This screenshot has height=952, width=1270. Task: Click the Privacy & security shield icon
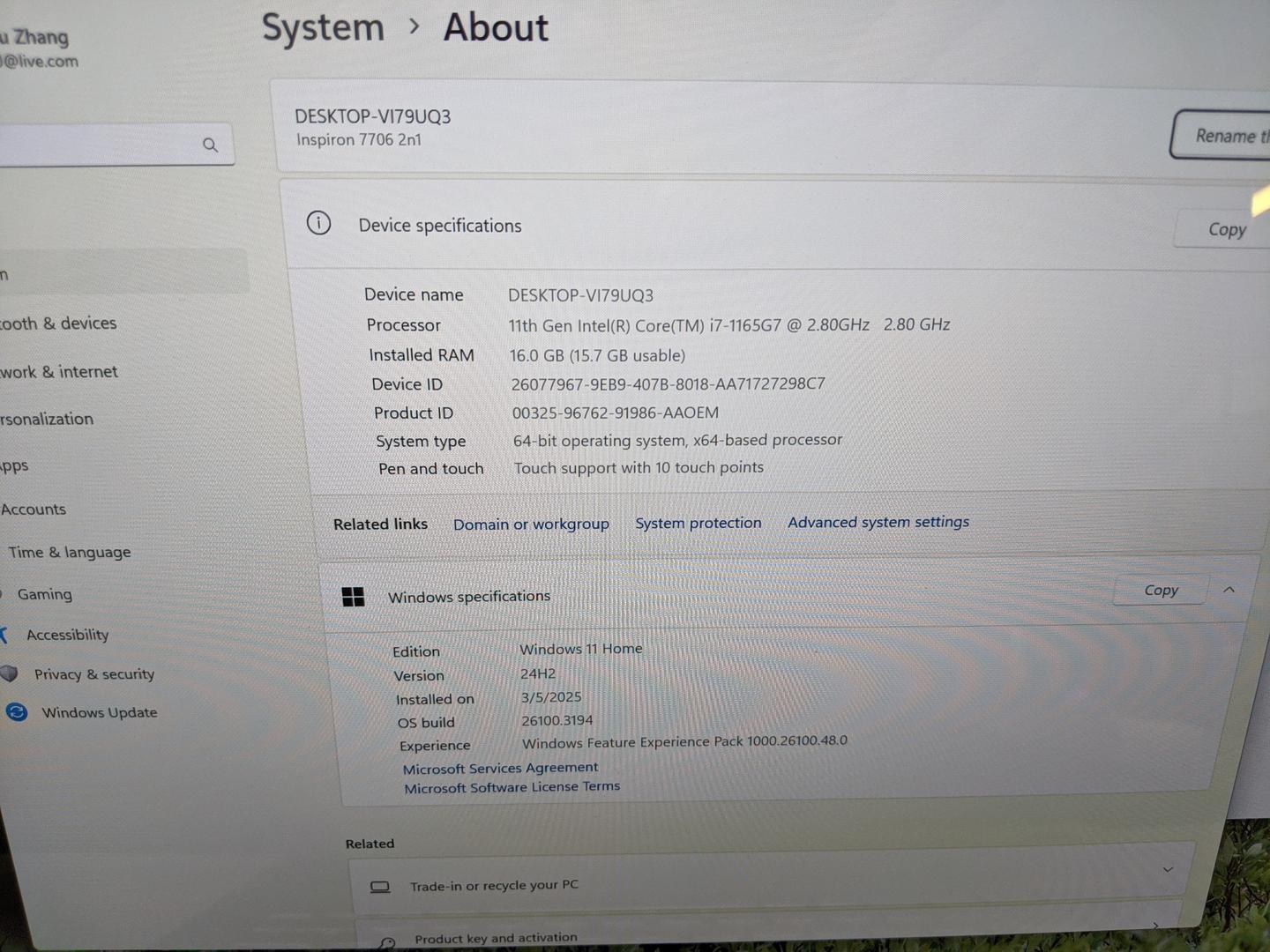tap(9, 673)
